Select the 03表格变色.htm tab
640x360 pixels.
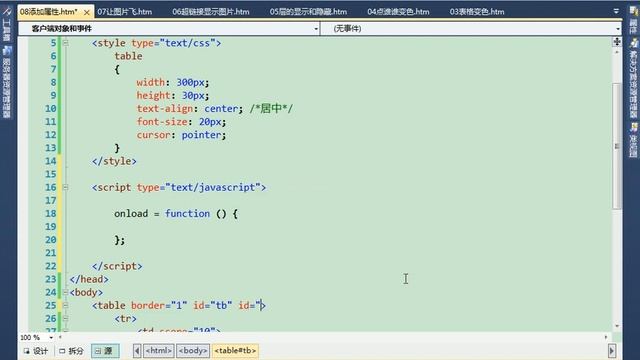(477, 12)
